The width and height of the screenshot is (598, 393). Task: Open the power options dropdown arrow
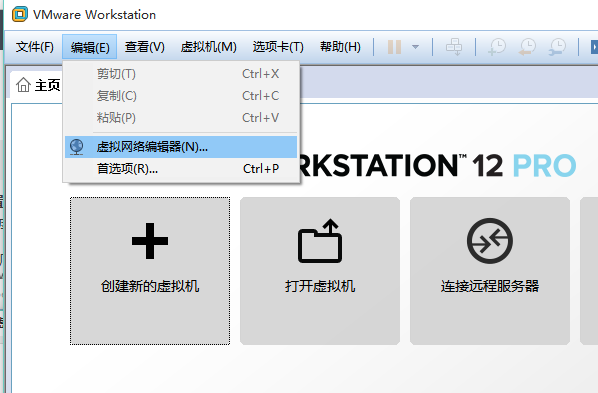coord(416,47)
